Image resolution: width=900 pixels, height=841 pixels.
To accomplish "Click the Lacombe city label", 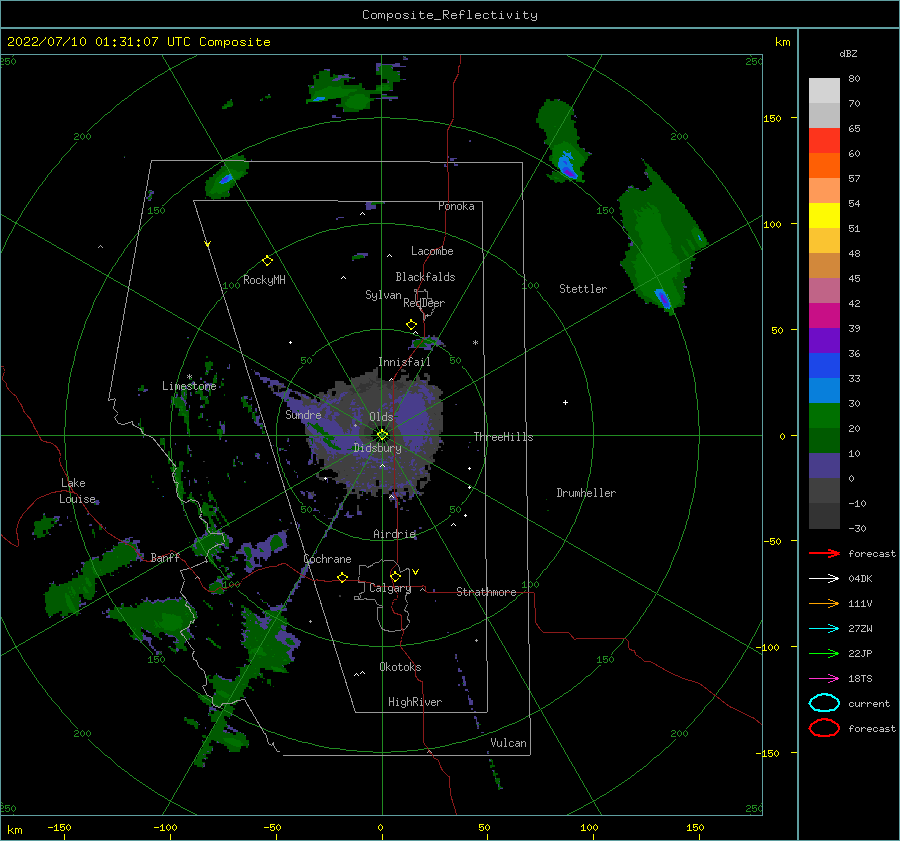I will coord(432,251).
